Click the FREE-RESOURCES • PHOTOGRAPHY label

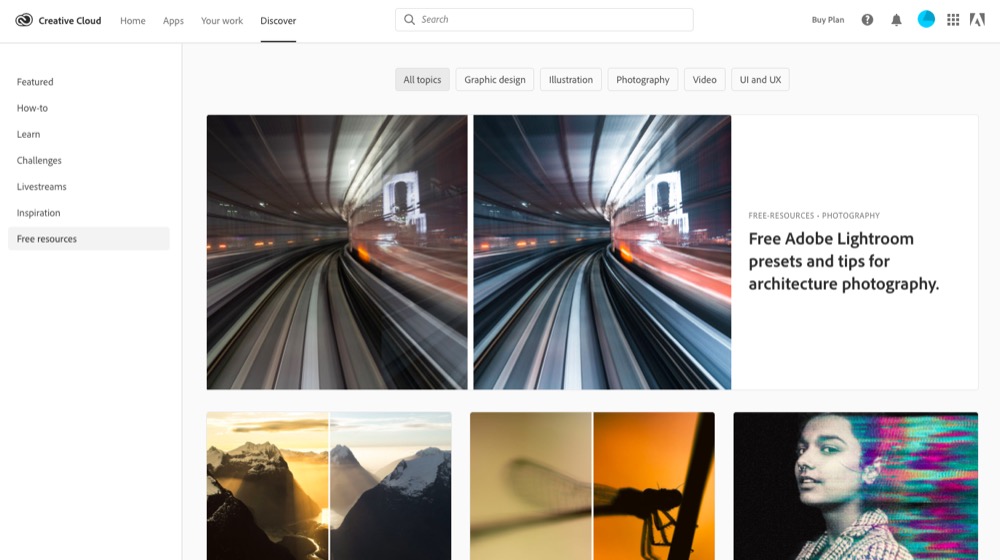click(814, 216)
